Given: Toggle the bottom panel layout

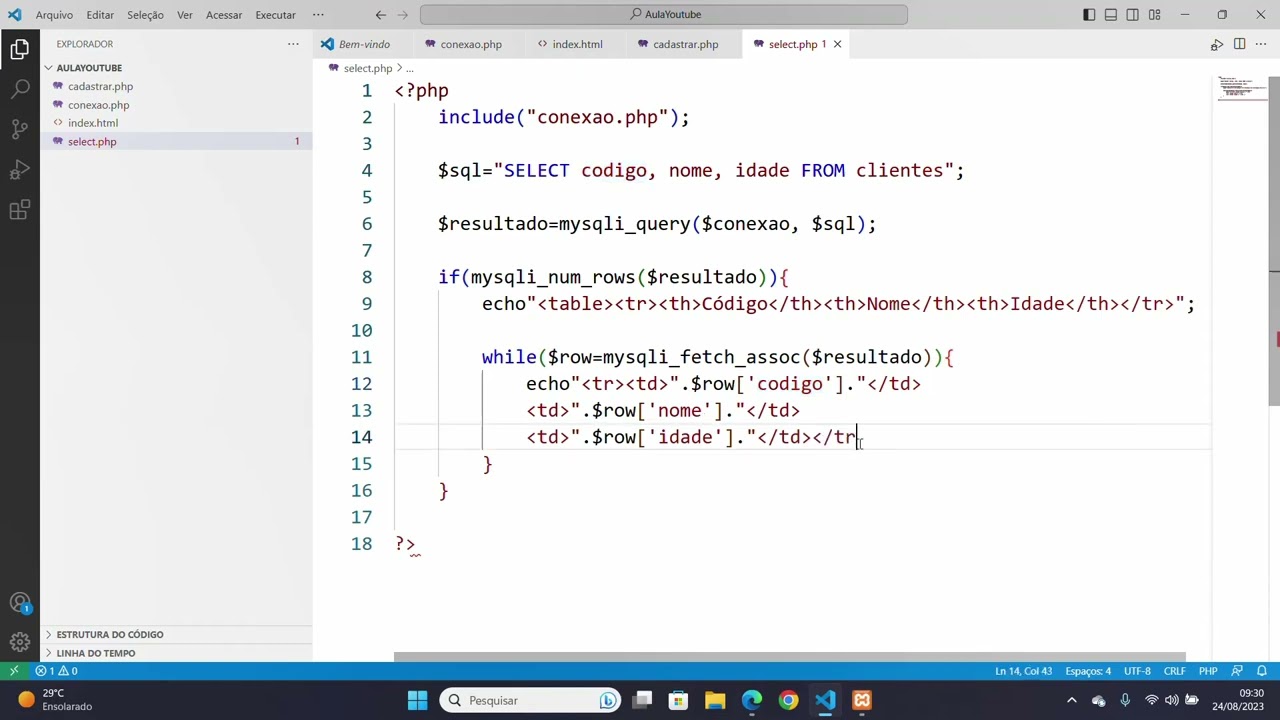Looking at the screenshot, I should pos(1111,15).
